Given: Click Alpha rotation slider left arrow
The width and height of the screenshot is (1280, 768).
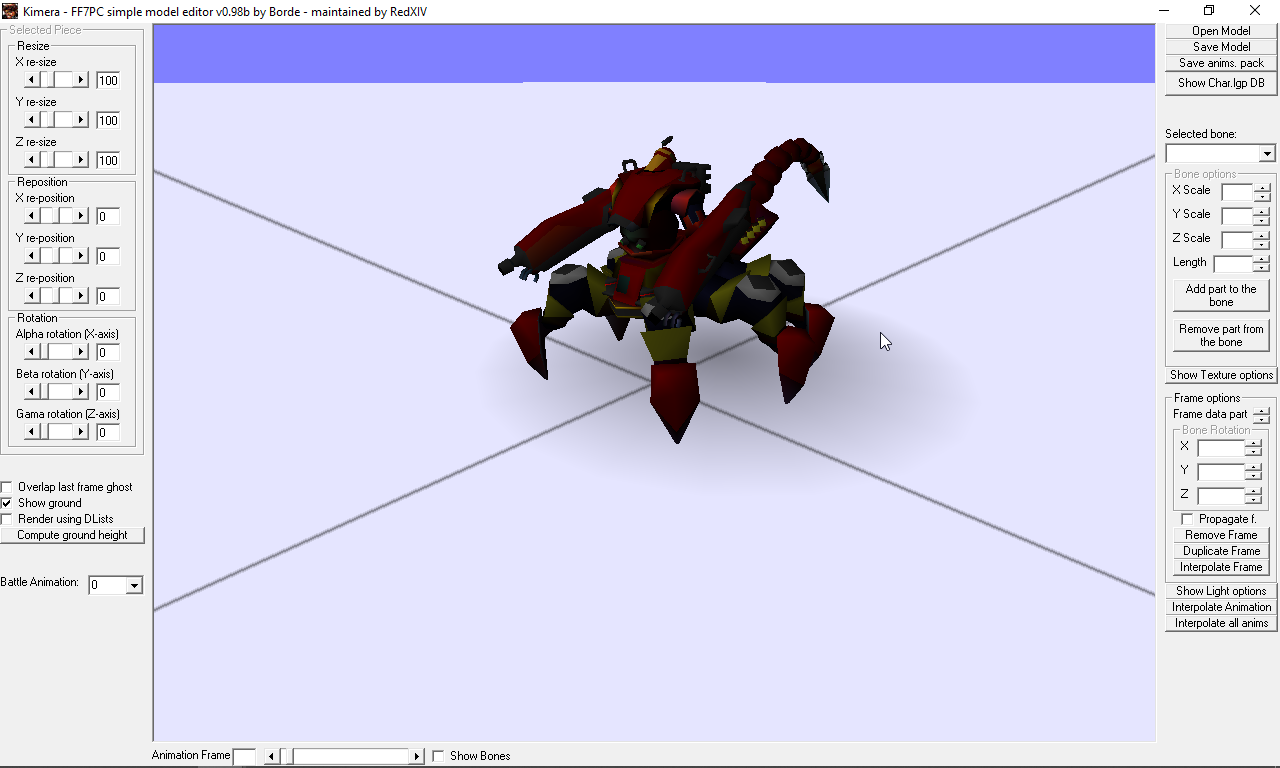Looking at the screenshot, I should (32, 352).
